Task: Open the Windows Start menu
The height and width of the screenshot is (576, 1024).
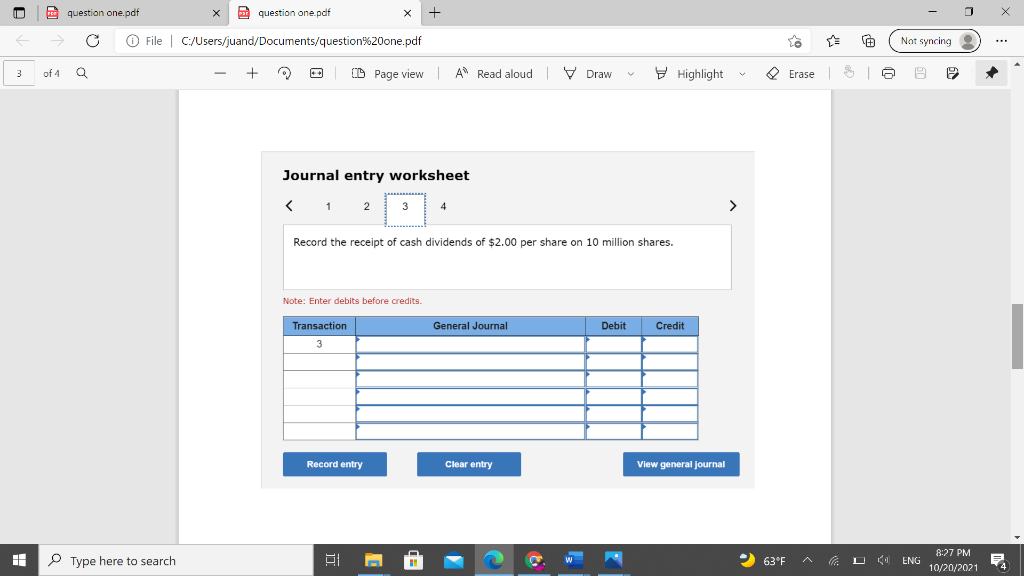Action: pos(19,560)
